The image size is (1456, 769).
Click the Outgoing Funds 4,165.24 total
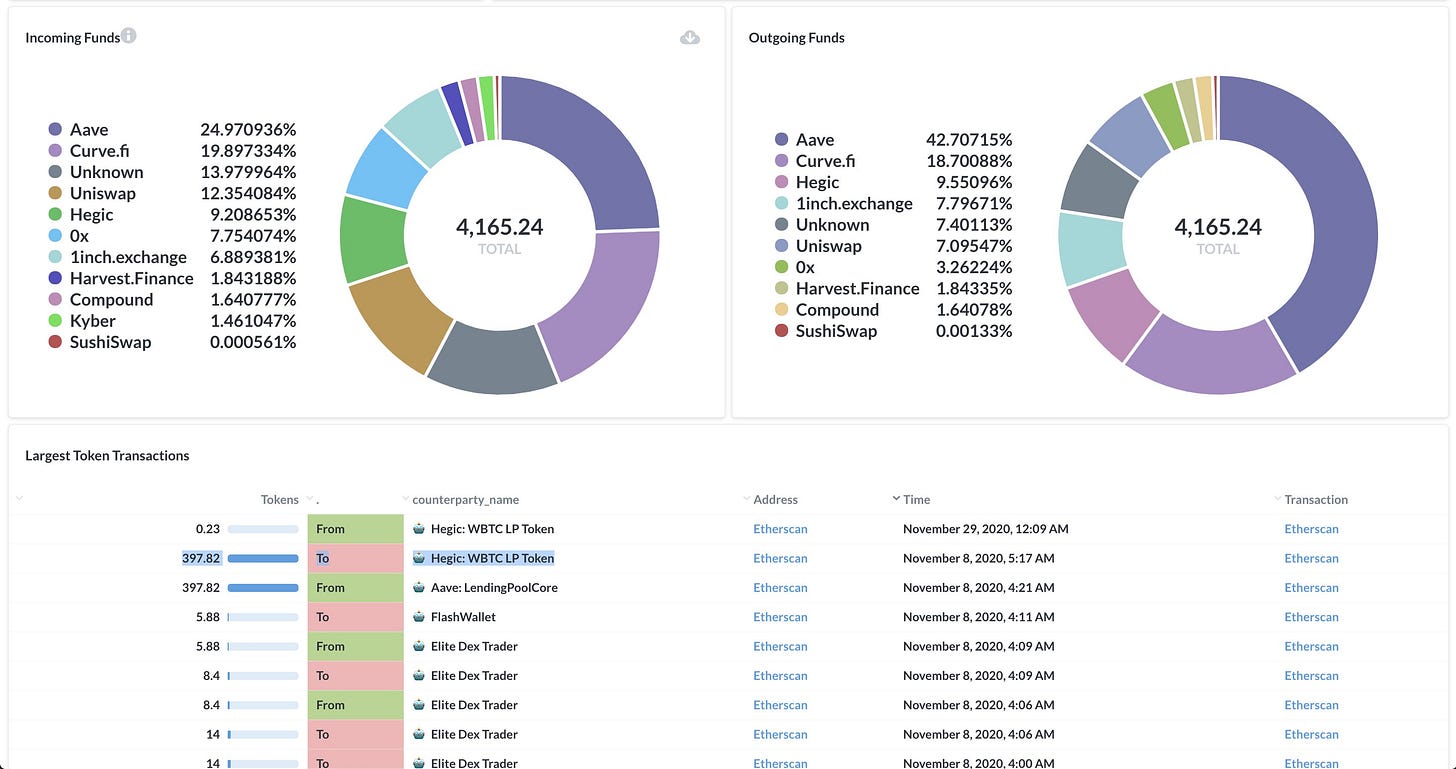pyautogui.click(x=1218, y=227)
